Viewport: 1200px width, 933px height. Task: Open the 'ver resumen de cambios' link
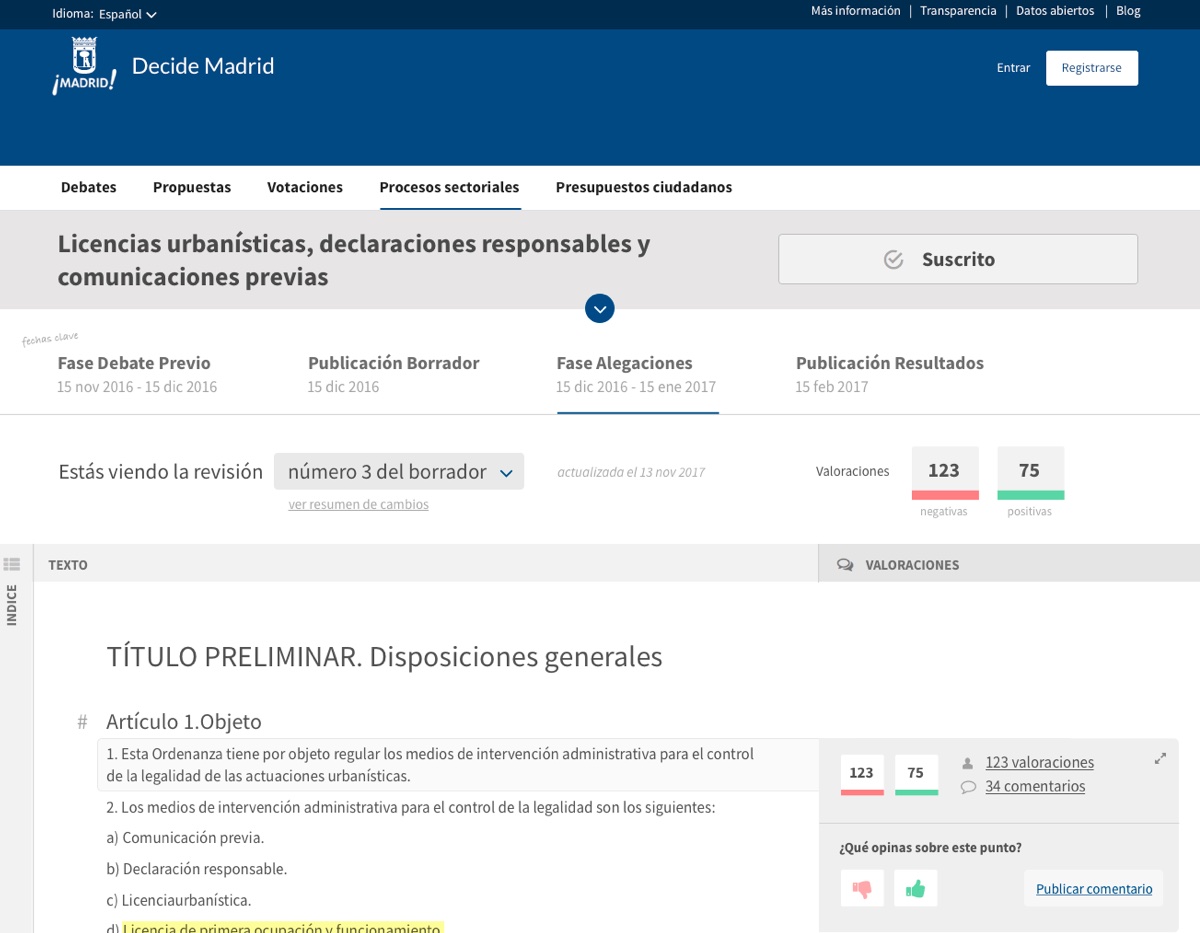358,505
